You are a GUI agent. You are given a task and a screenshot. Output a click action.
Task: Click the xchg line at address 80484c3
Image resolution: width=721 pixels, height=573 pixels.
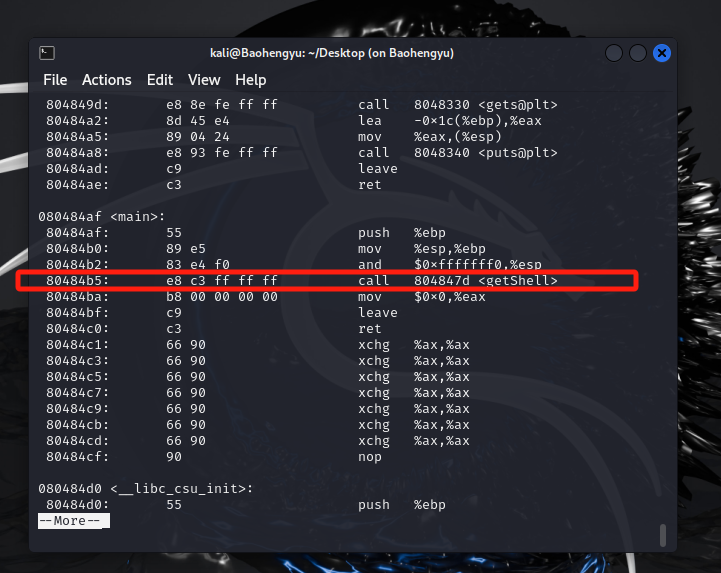[x=258, y=361]
